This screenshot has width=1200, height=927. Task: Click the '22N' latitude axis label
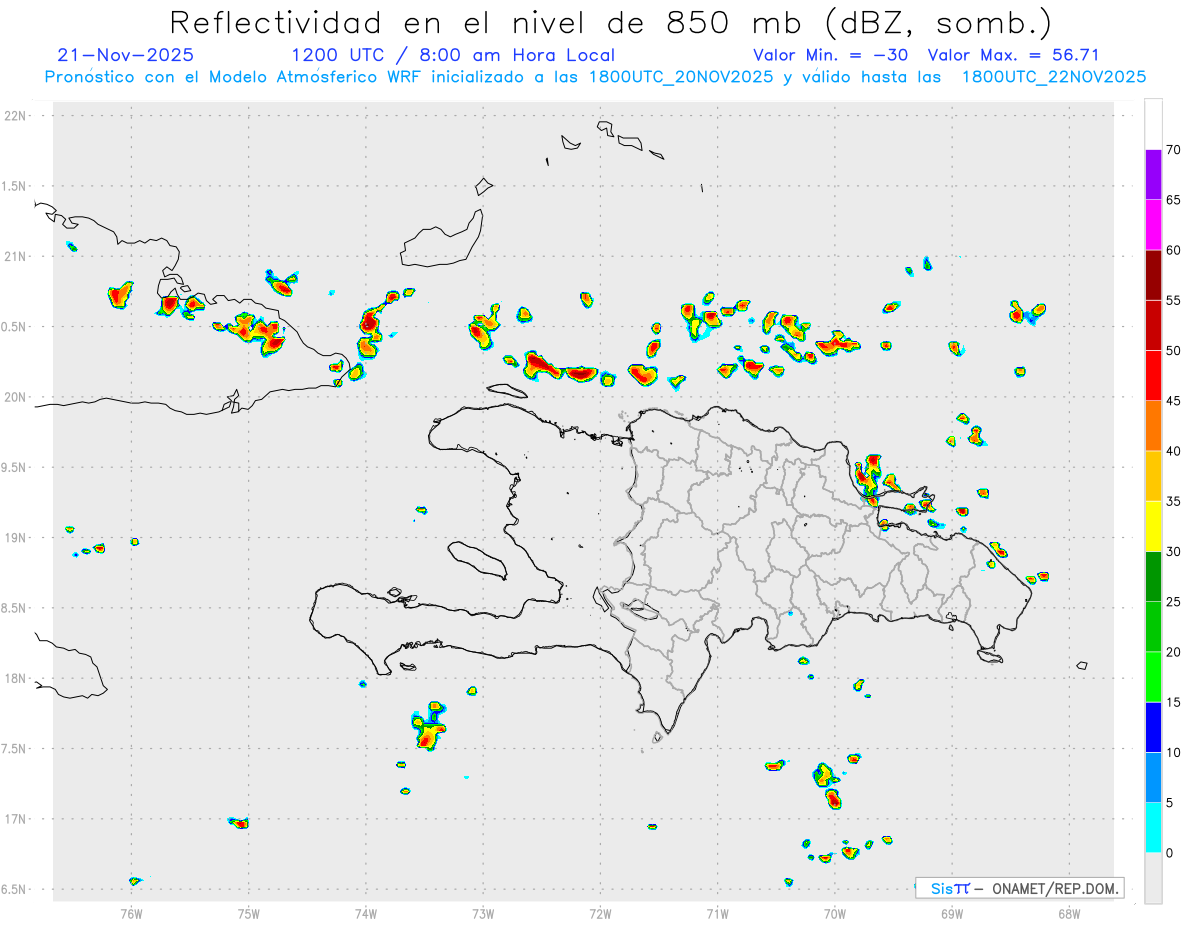[x=17, y=116]
